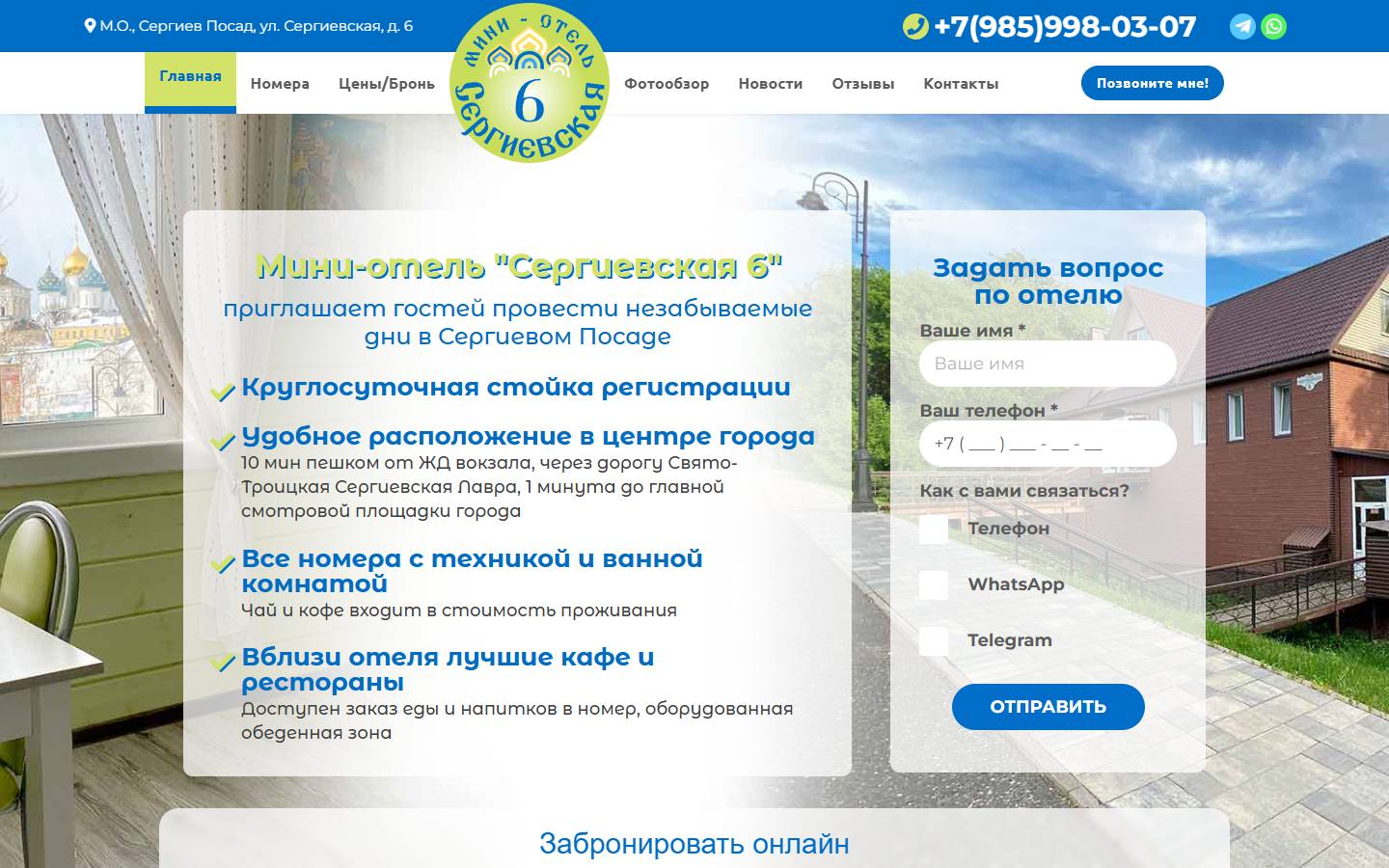1389x868 pixels.
Task: Open the Фотообзор menu item
Action: [667, 83]
